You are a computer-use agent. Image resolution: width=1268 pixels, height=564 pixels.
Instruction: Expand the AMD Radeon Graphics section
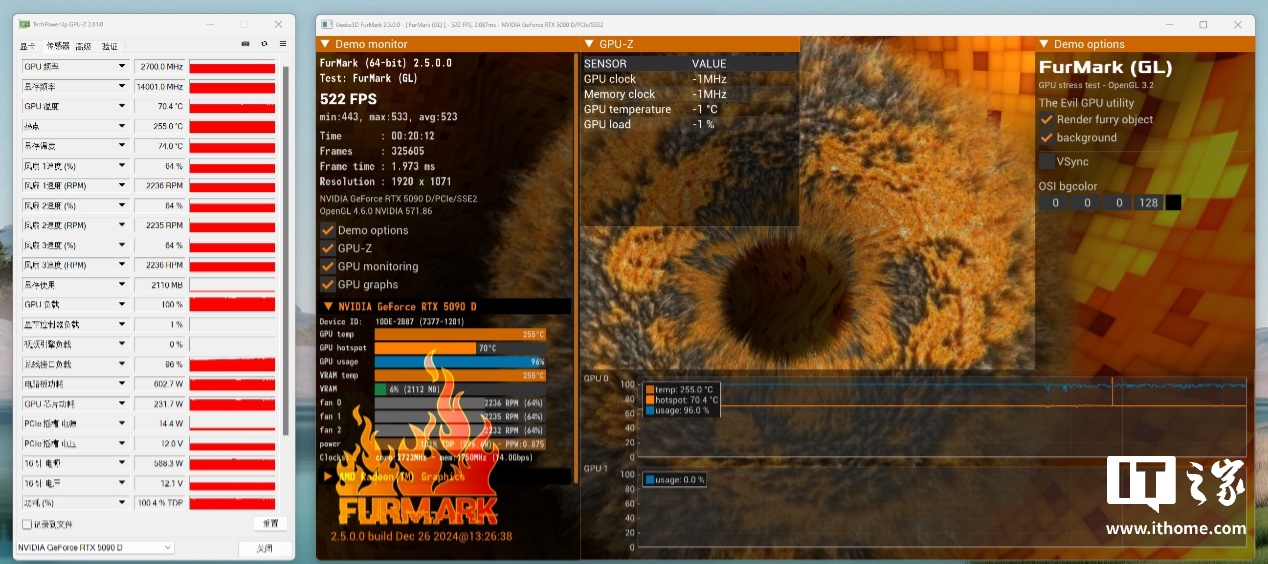coord(327,477)
